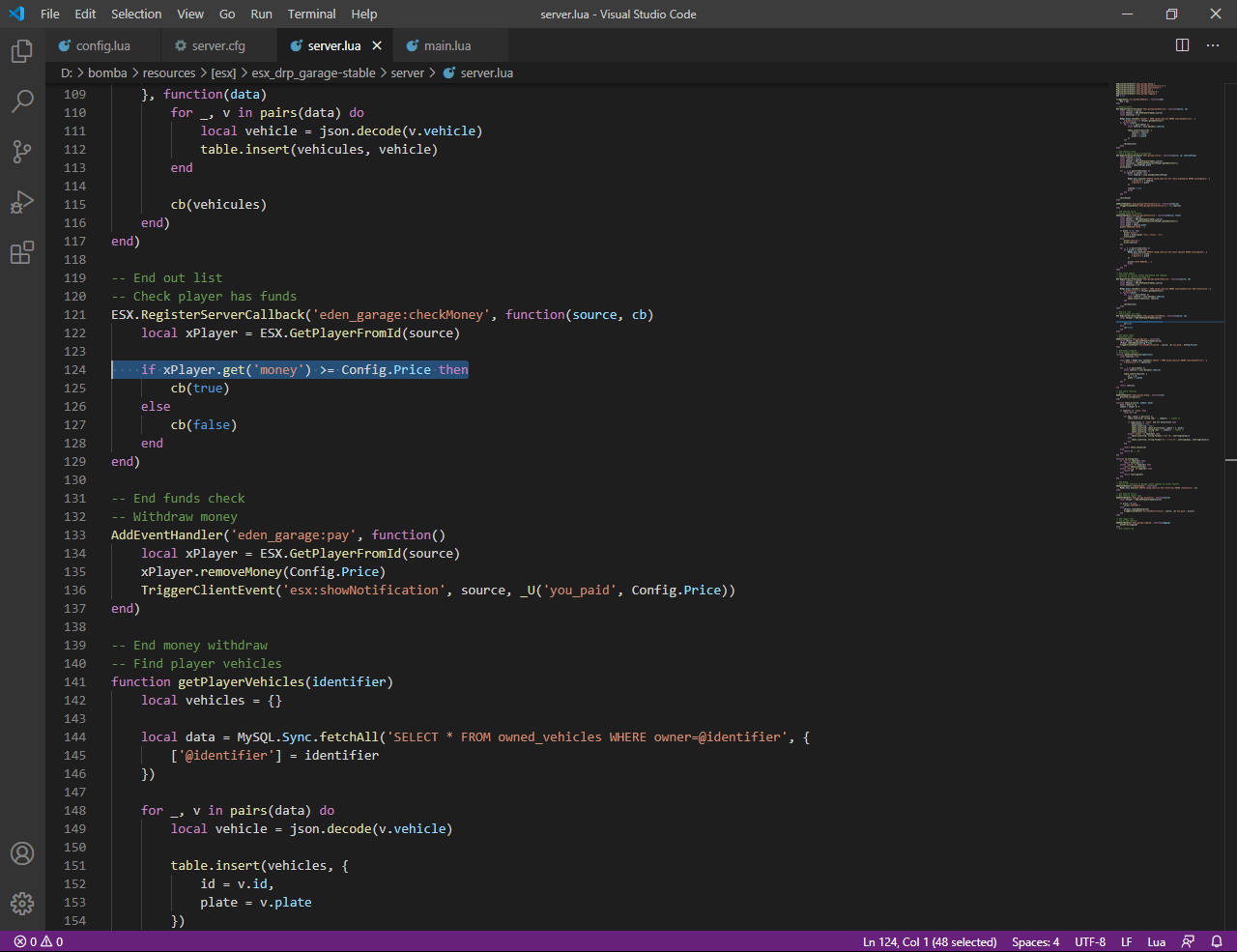Click the [esx] breadcrumb folder
This screenshot has width=1237, height=952.
223,72
